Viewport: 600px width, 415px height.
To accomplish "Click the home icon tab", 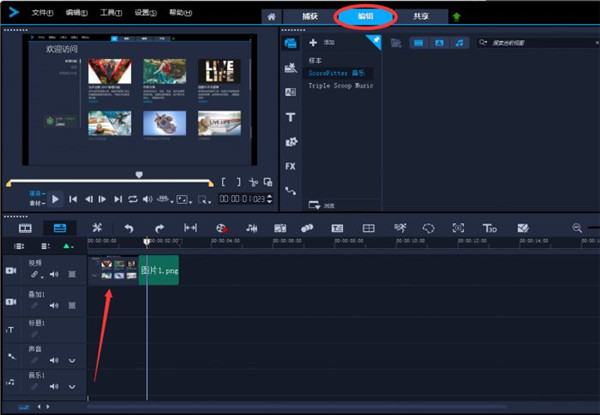I will [x=271, y=17].
